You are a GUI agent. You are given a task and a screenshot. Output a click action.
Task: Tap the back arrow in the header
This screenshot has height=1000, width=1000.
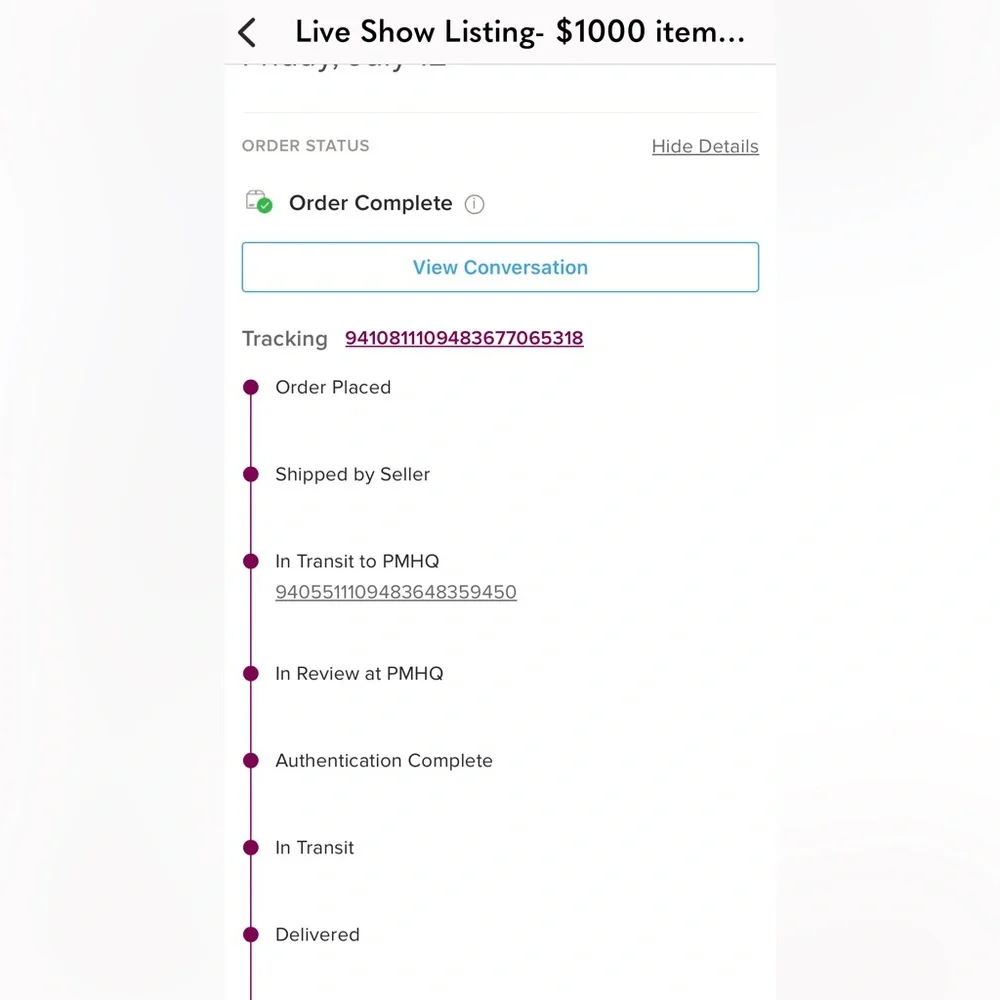[247, 33]
